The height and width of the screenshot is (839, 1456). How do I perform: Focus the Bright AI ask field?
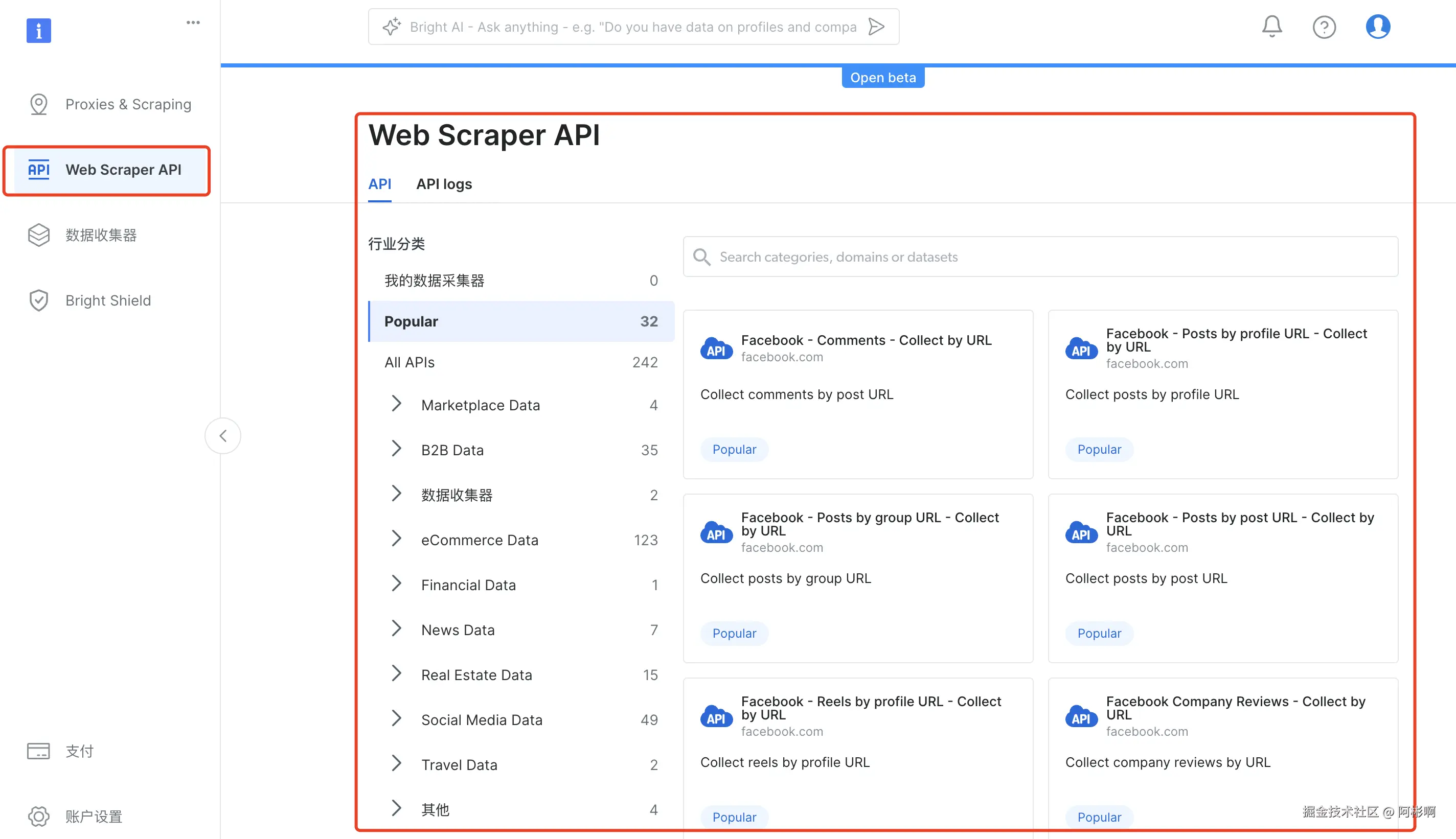(632, 27)
